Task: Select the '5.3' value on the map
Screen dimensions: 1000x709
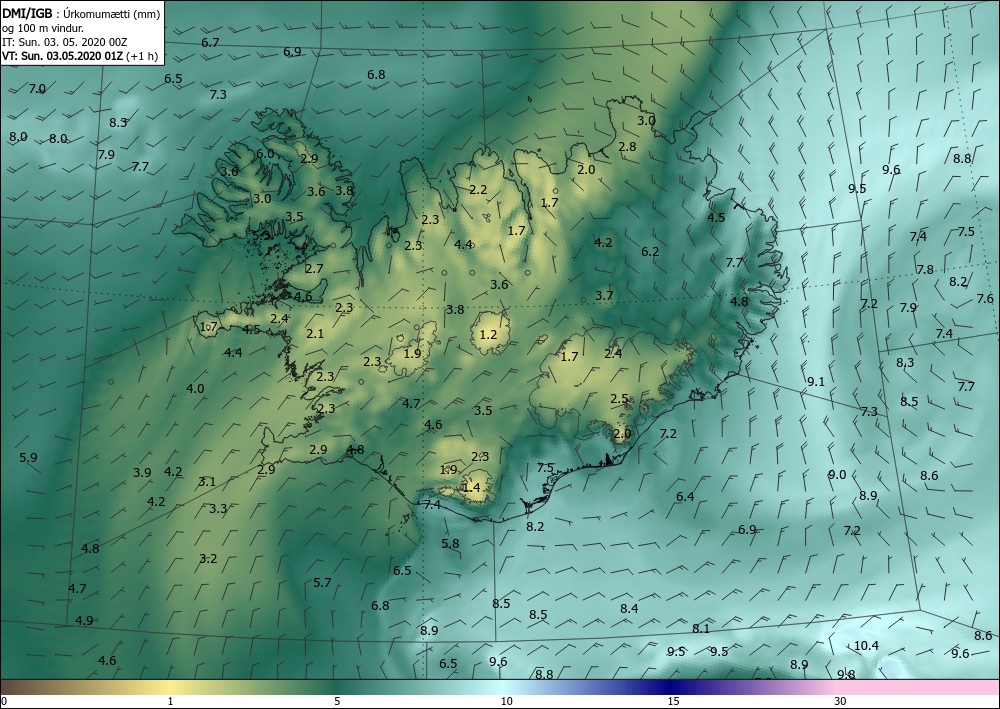Action: 261,235
